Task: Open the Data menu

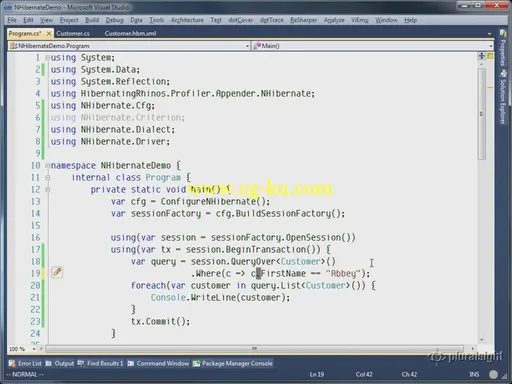Action: pyautogui.click(x=136, y=20)
